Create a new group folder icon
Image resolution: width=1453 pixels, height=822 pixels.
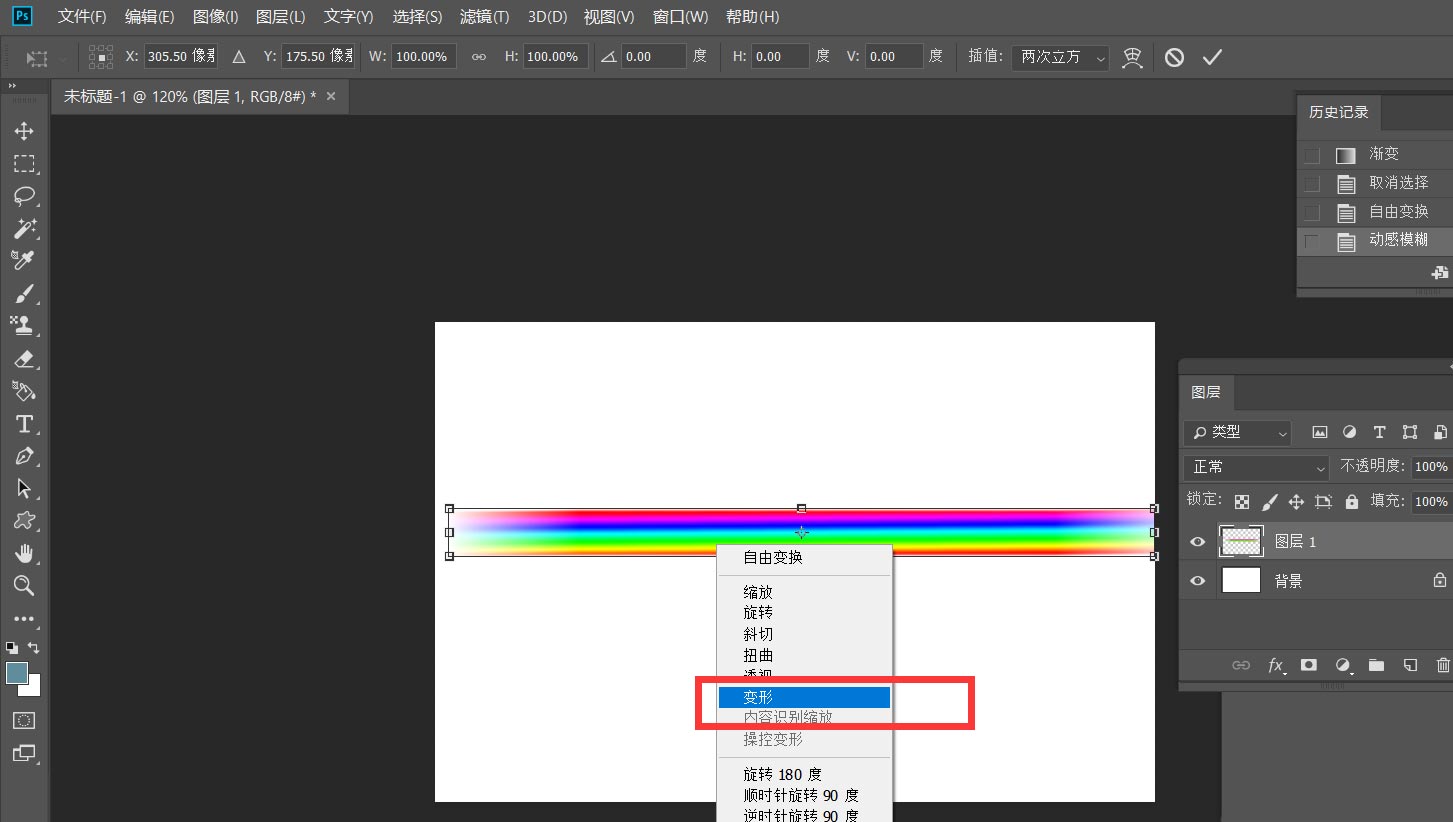point(1376,665)
